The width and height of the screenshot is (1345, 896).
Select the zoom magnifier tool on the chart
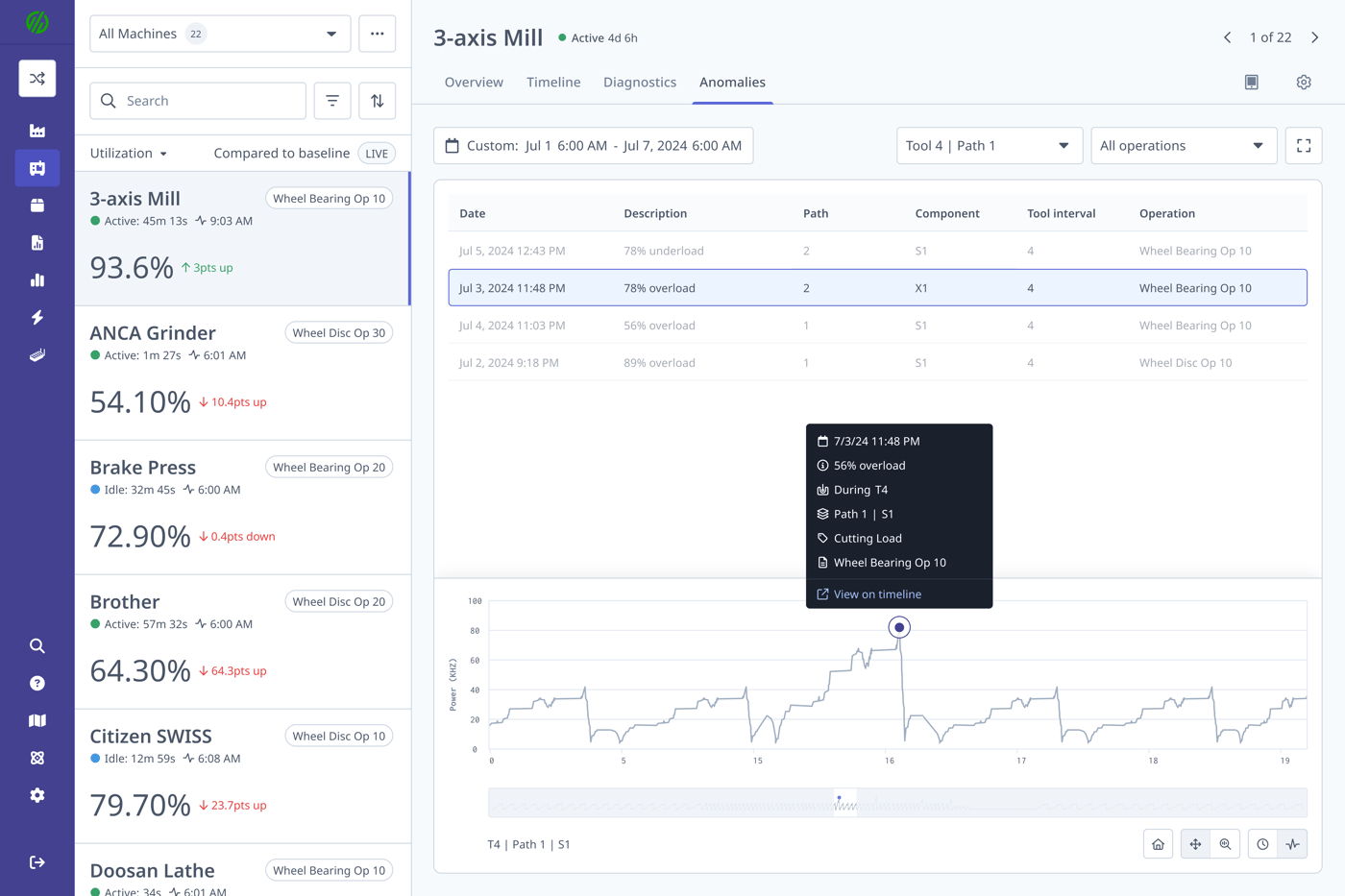coord(1225,843)
